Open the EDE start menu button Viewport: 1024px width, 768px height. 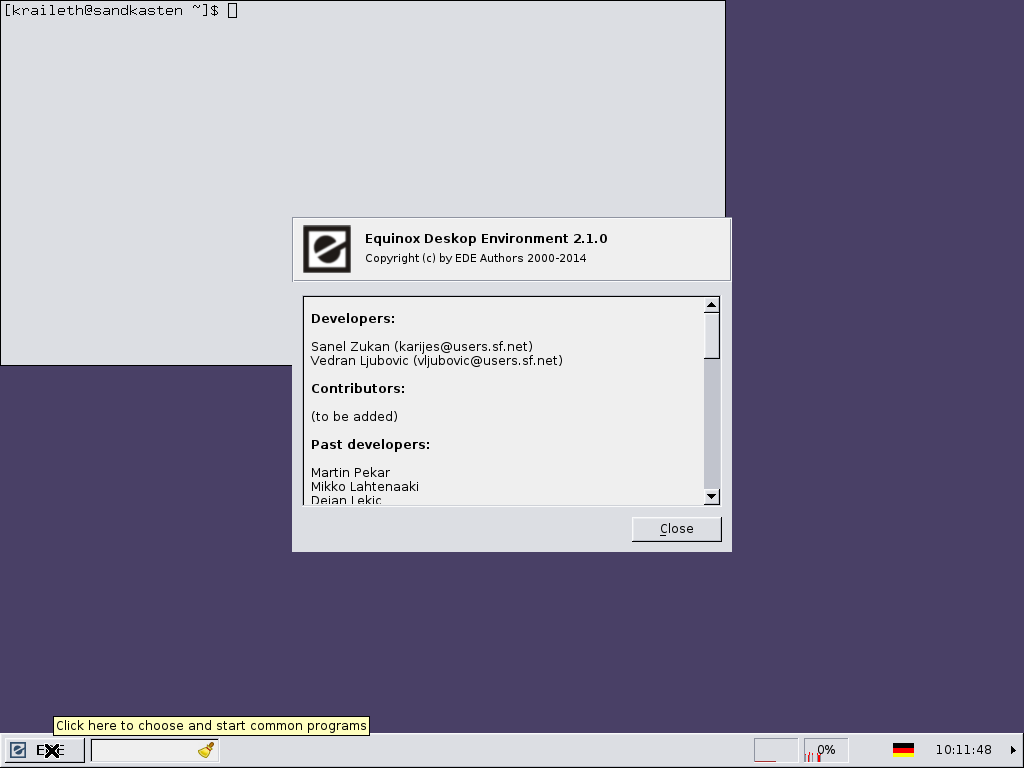coord(43,750)
